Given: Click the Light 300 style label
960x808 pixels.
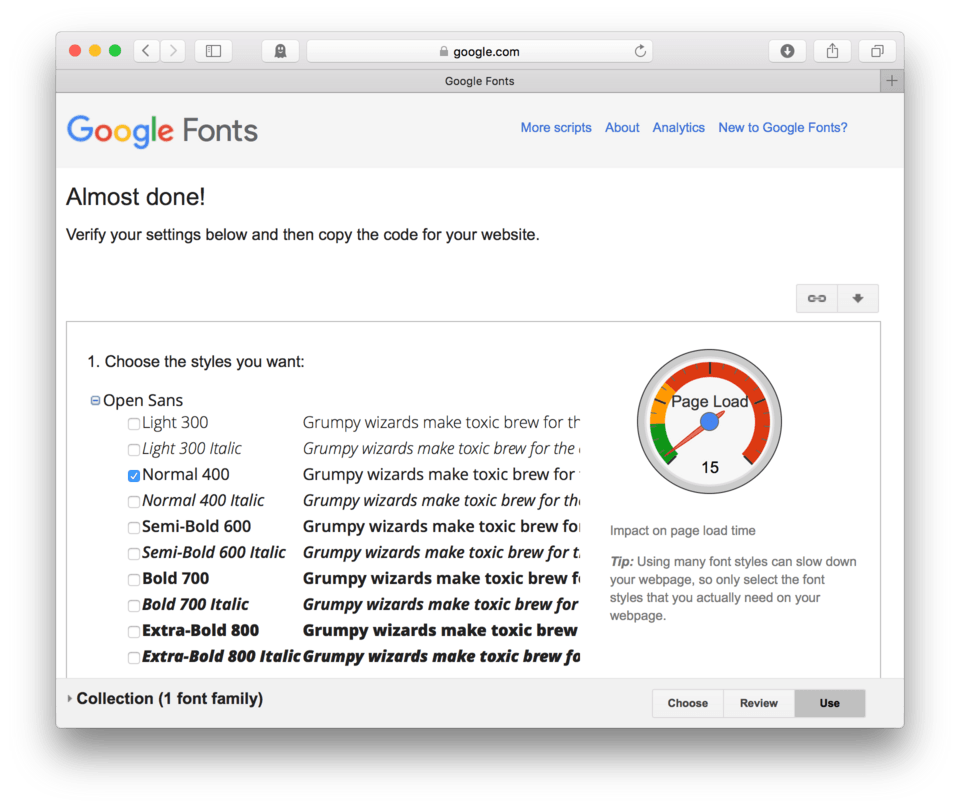Looking at the screenshot, I should coord(175,422).
